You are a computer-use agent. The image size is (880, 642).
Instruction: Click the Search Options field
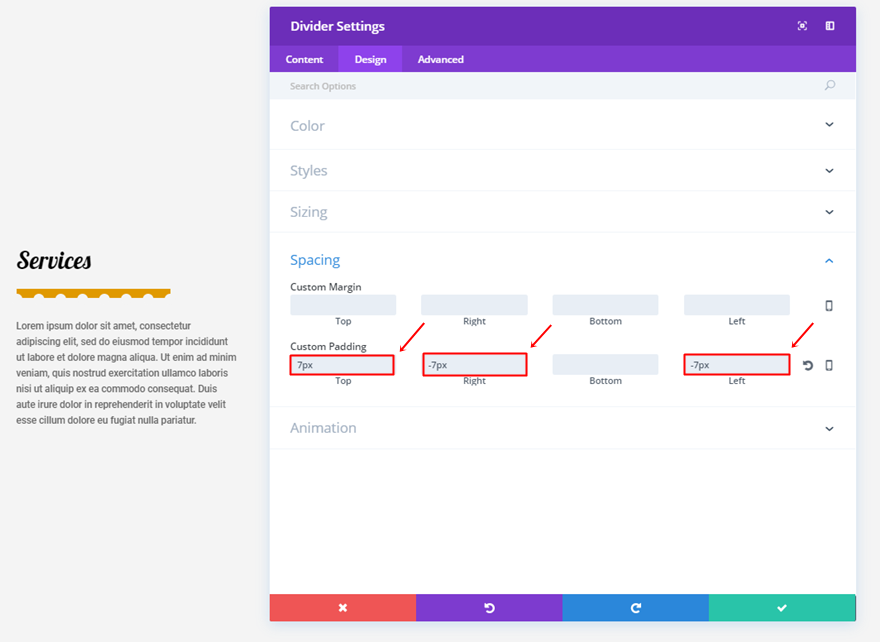coord(550,86)
